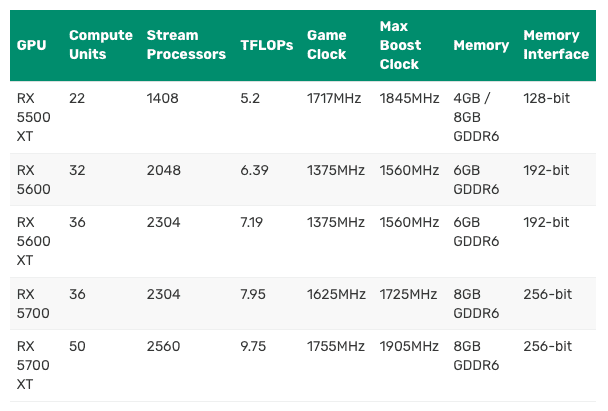
Task: Select the Stream Processors header
Action: (x=186, y=45)
